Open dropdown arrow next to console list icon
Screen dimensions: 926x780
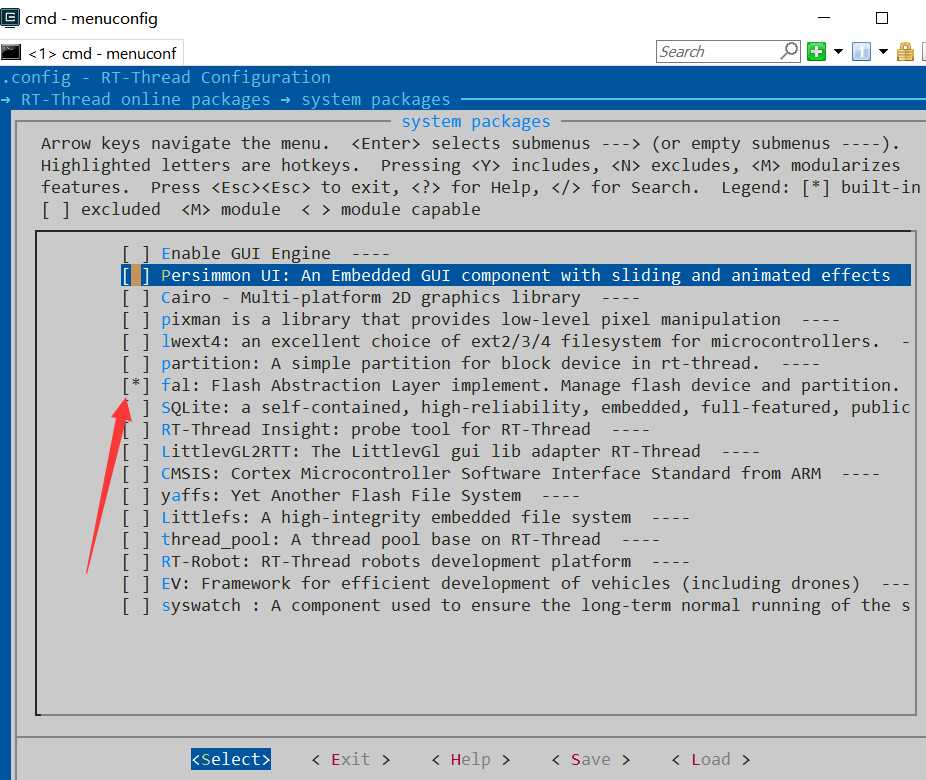point(883,52)
